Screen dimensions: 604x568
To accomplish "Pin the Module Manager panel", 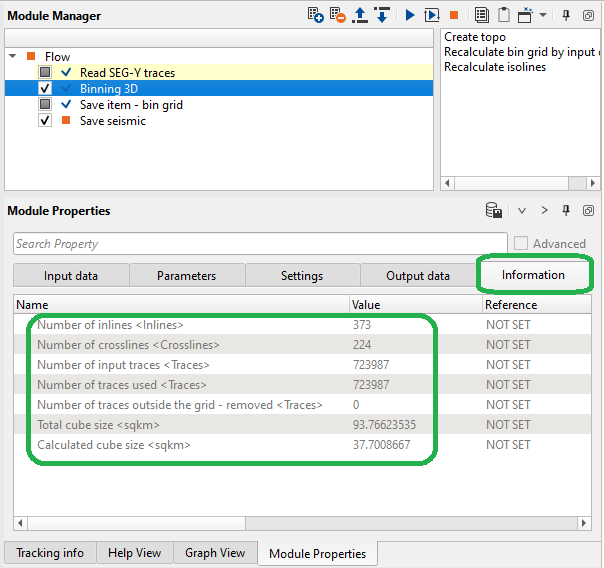I will coord(566,15).
